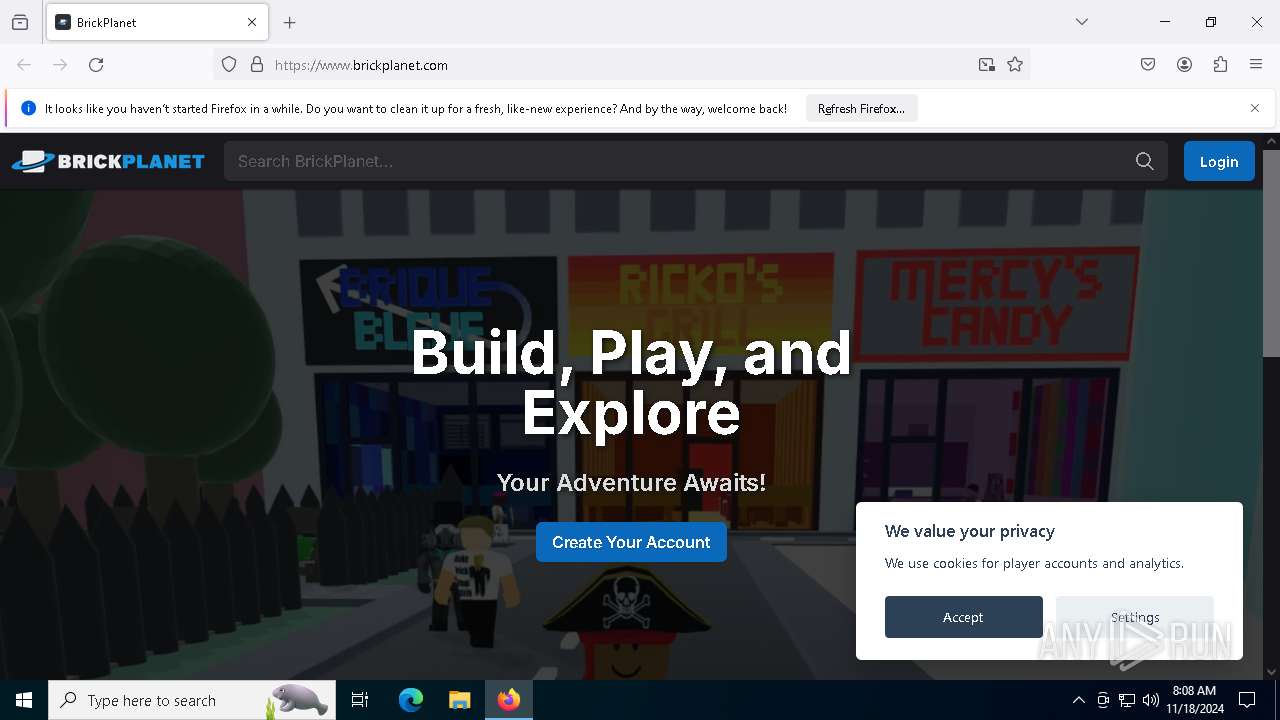Click the taskbar search box

pyautogui.click(x=192, y=700)
